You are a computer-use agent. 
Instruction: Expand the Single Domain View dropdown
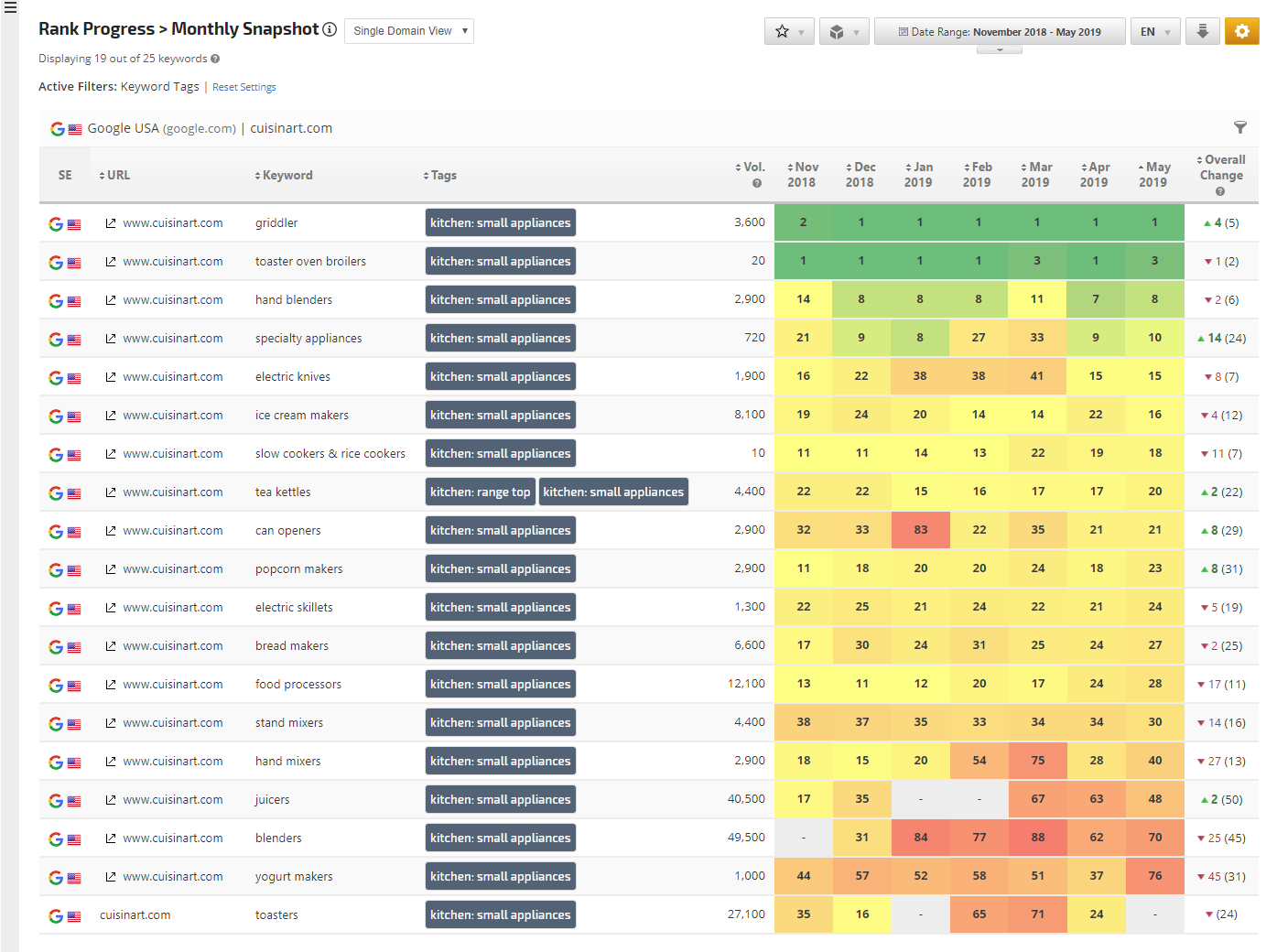click(x=409, y=31)
